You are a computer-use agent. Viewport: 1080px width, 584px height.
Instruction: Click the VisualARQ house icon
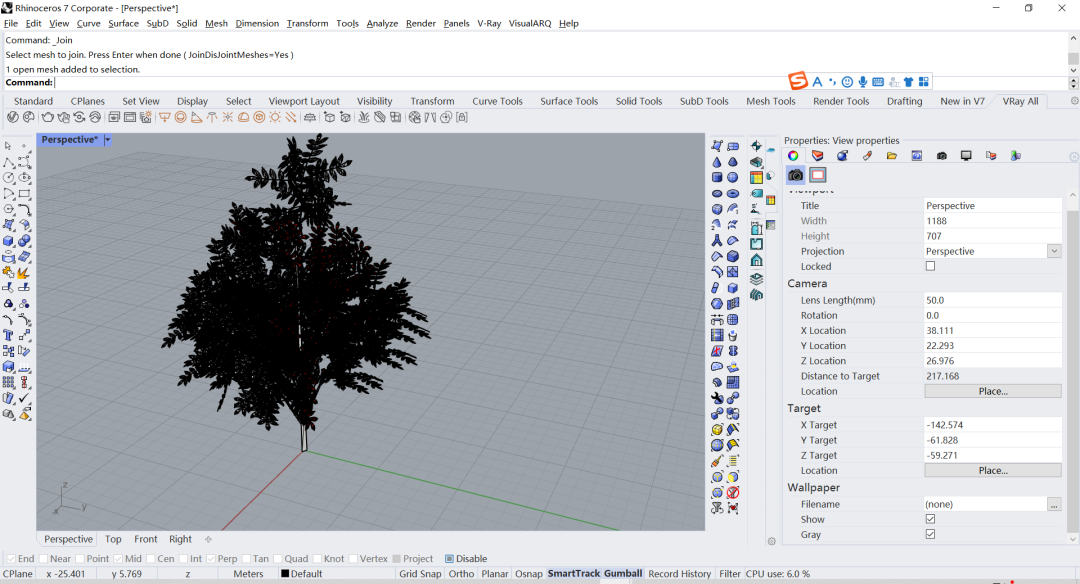[x=756, y=260]
